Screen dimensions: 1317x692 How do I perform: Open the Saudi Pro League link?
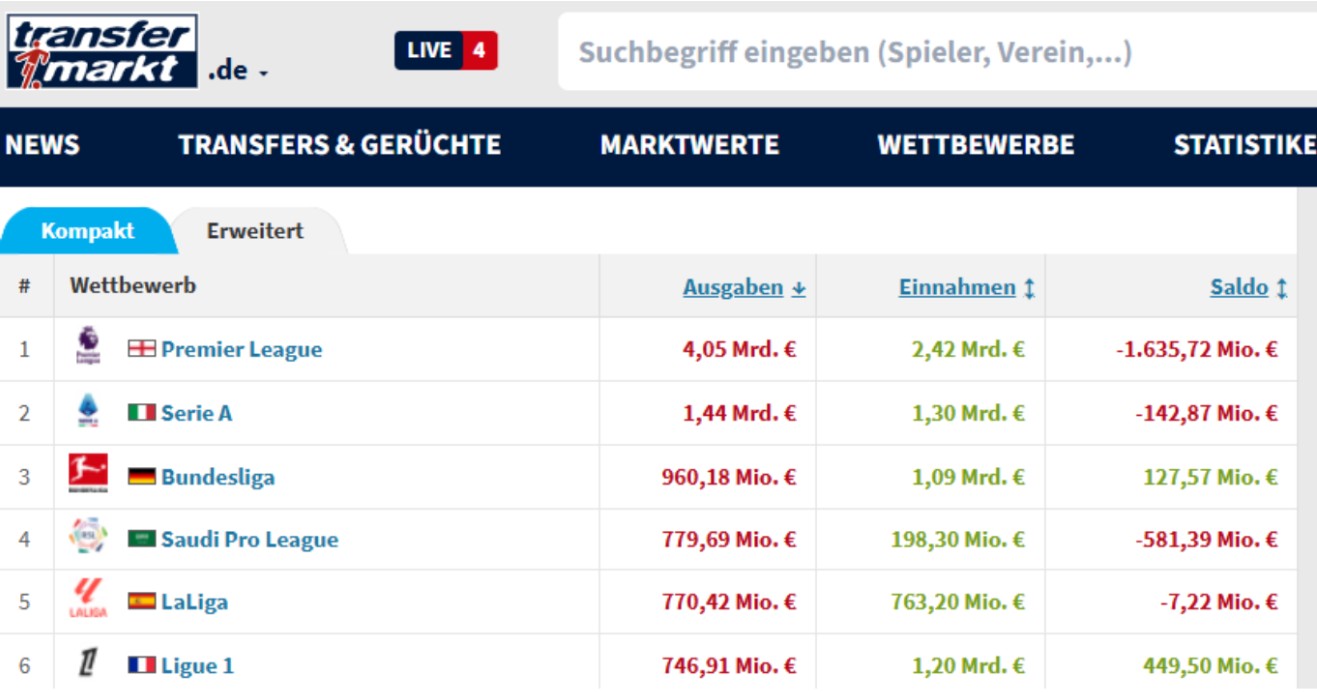pos(249,540)
